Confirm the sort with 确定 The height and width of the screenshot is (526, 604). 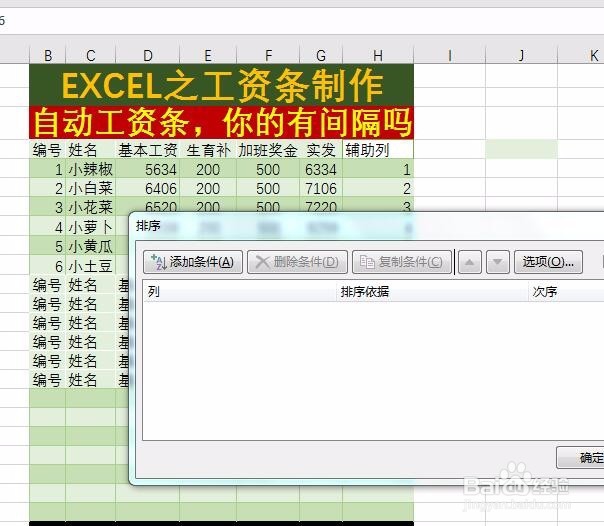click(582, 457)
